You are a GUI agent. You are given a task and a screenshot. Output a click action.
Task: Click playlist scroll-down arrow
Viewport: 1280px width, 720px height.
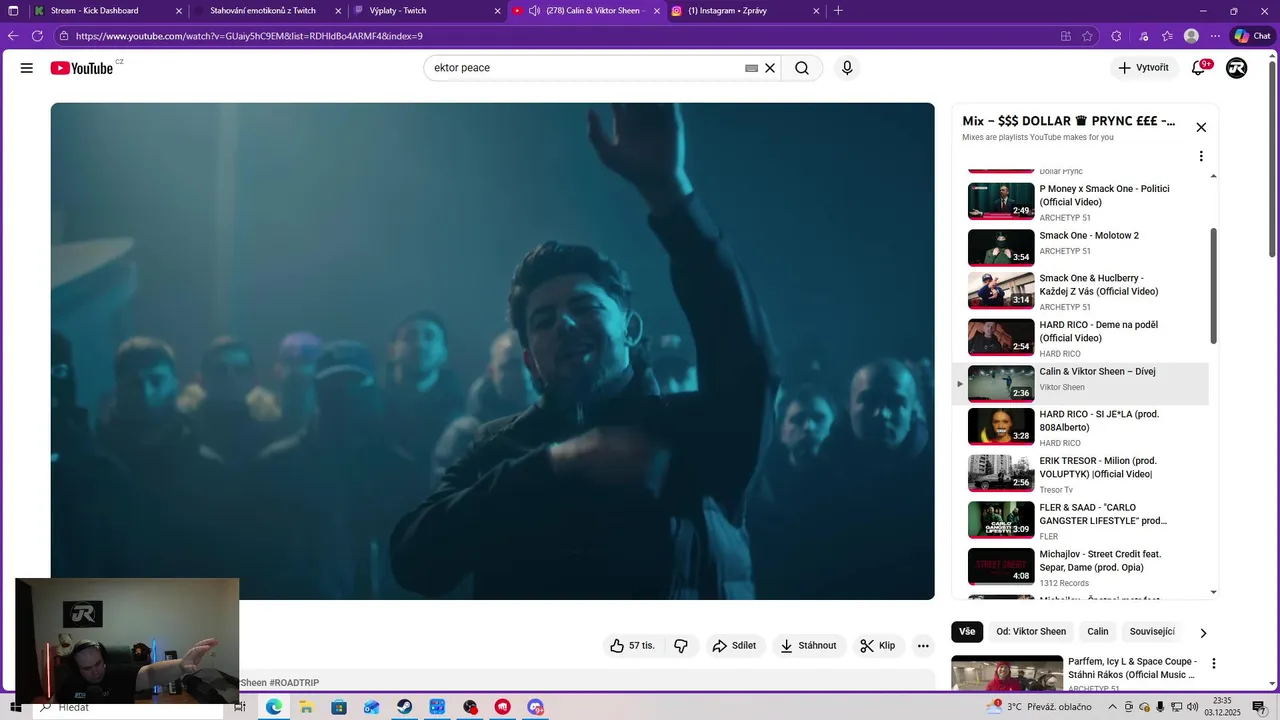(1214, 592)
